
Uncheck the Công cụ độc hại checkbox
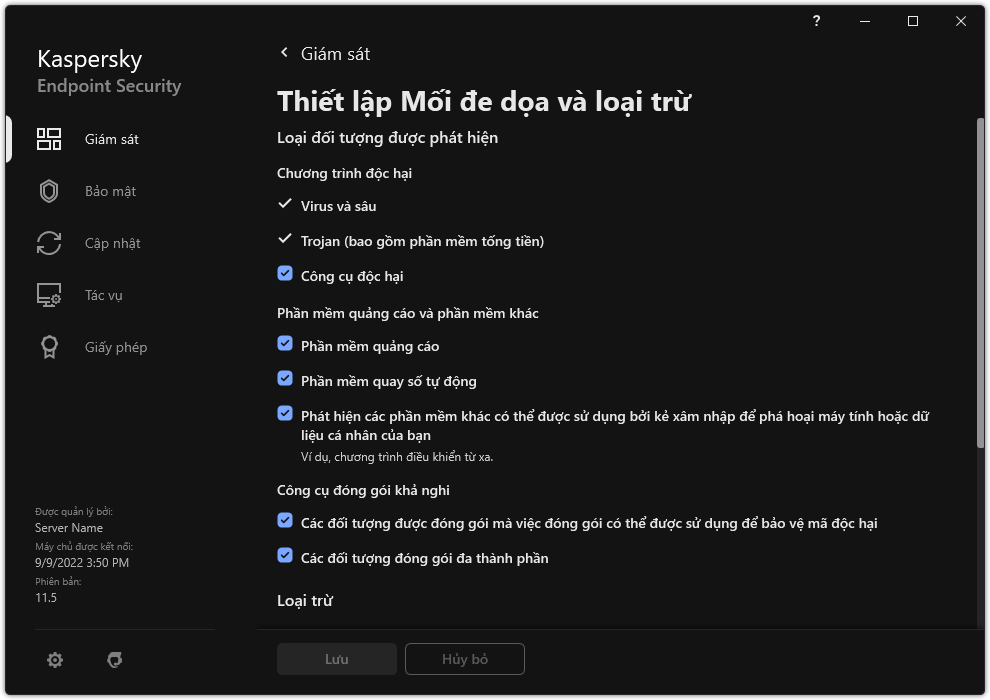pyautogui.click(x=286, y=273)
